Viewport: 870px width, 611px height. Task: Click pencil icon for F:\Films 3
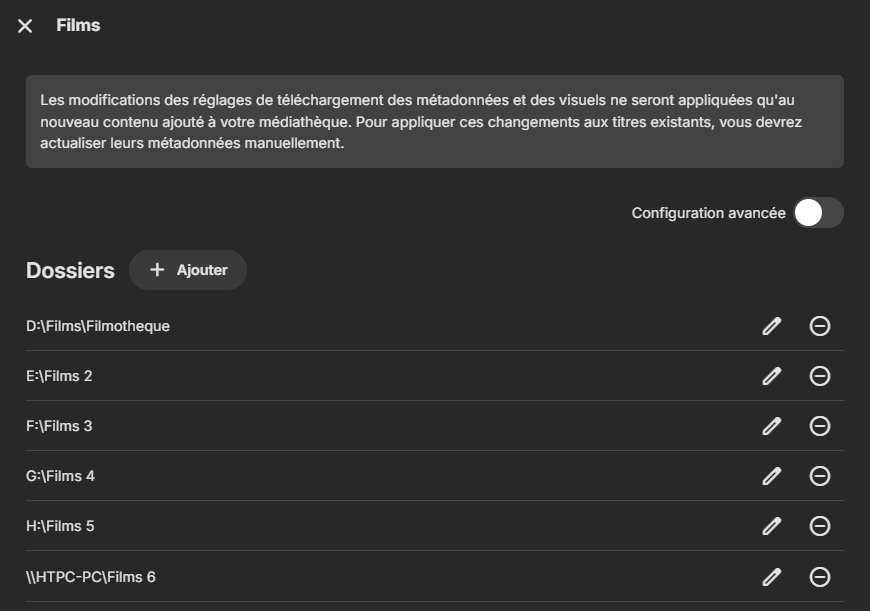pyautogui.click(x=771, y=426)
